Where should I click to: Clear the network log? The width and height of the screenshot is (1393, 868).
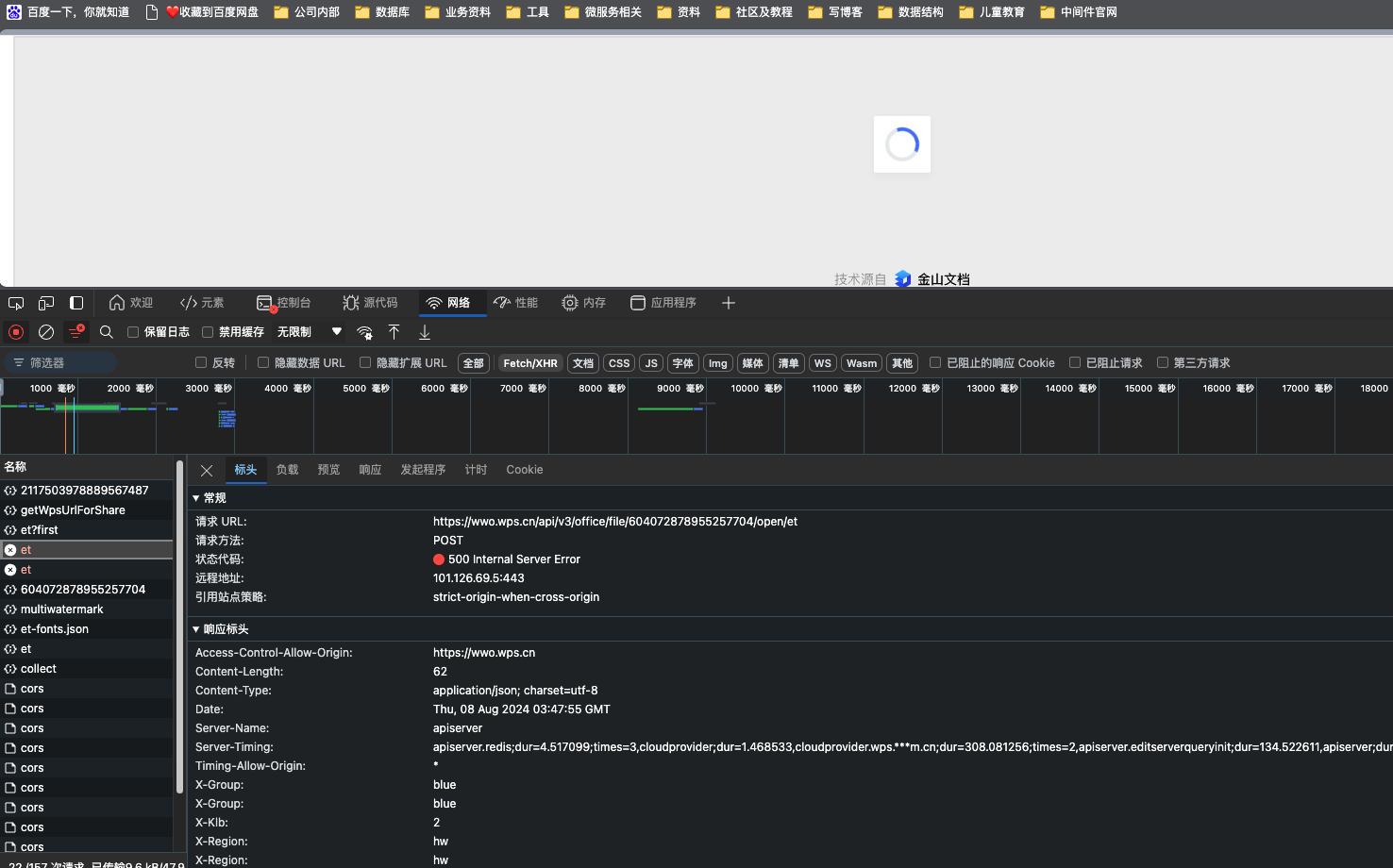46,332
